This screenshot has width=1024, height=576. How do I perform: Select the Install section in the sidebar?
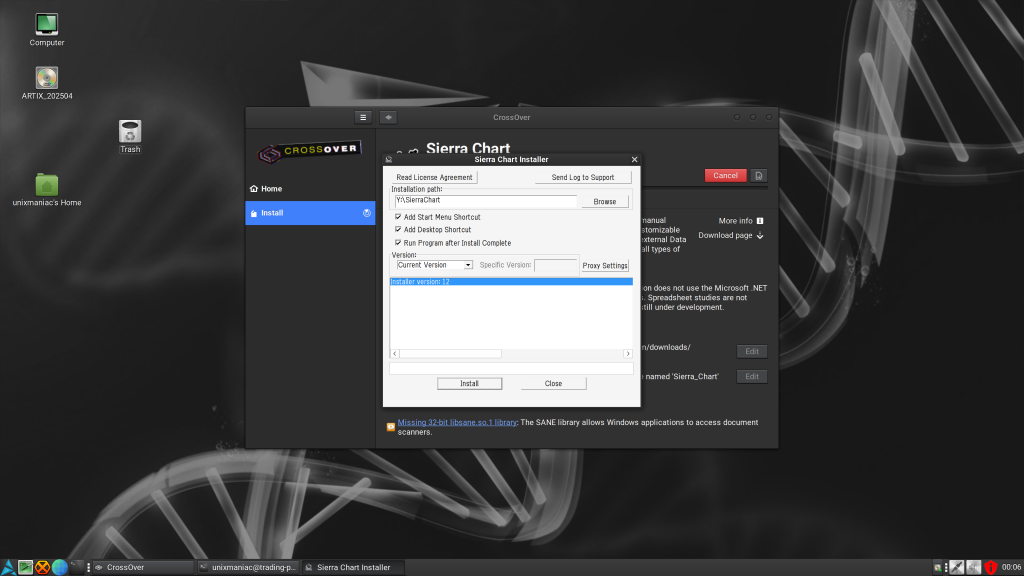pos(271,213)
